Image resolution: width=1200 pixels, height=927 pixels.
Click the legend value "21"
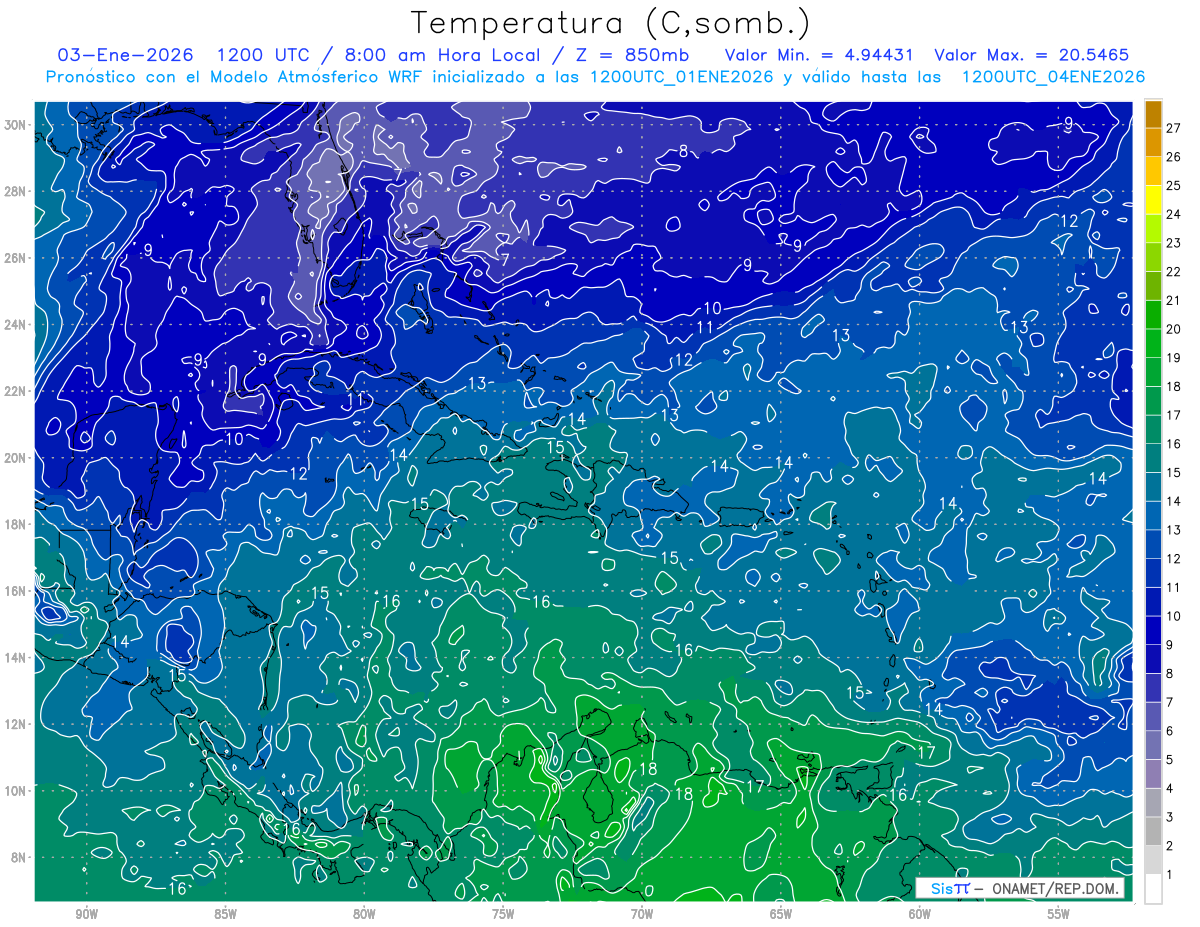point(1173,300)
